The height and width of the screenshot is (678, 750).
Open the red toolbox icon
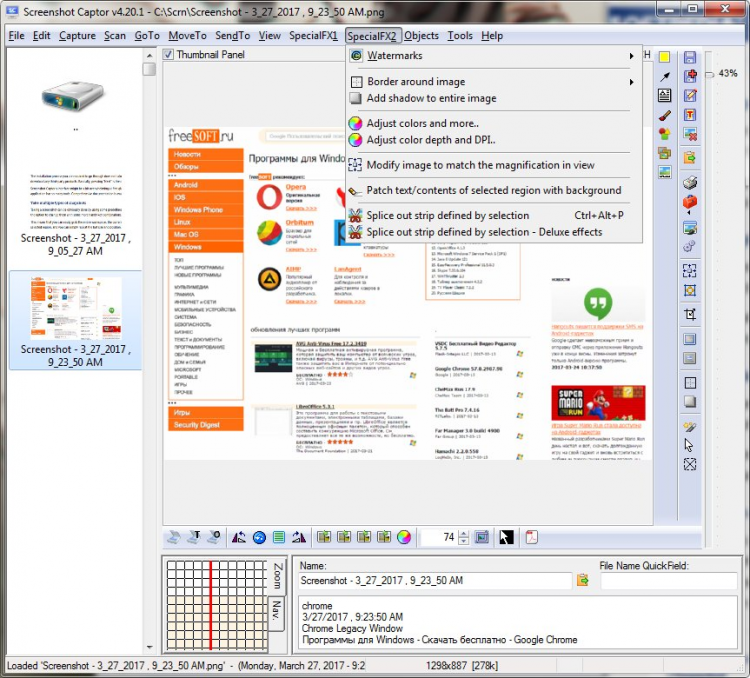pyautogui.click(x=689, y=202)
